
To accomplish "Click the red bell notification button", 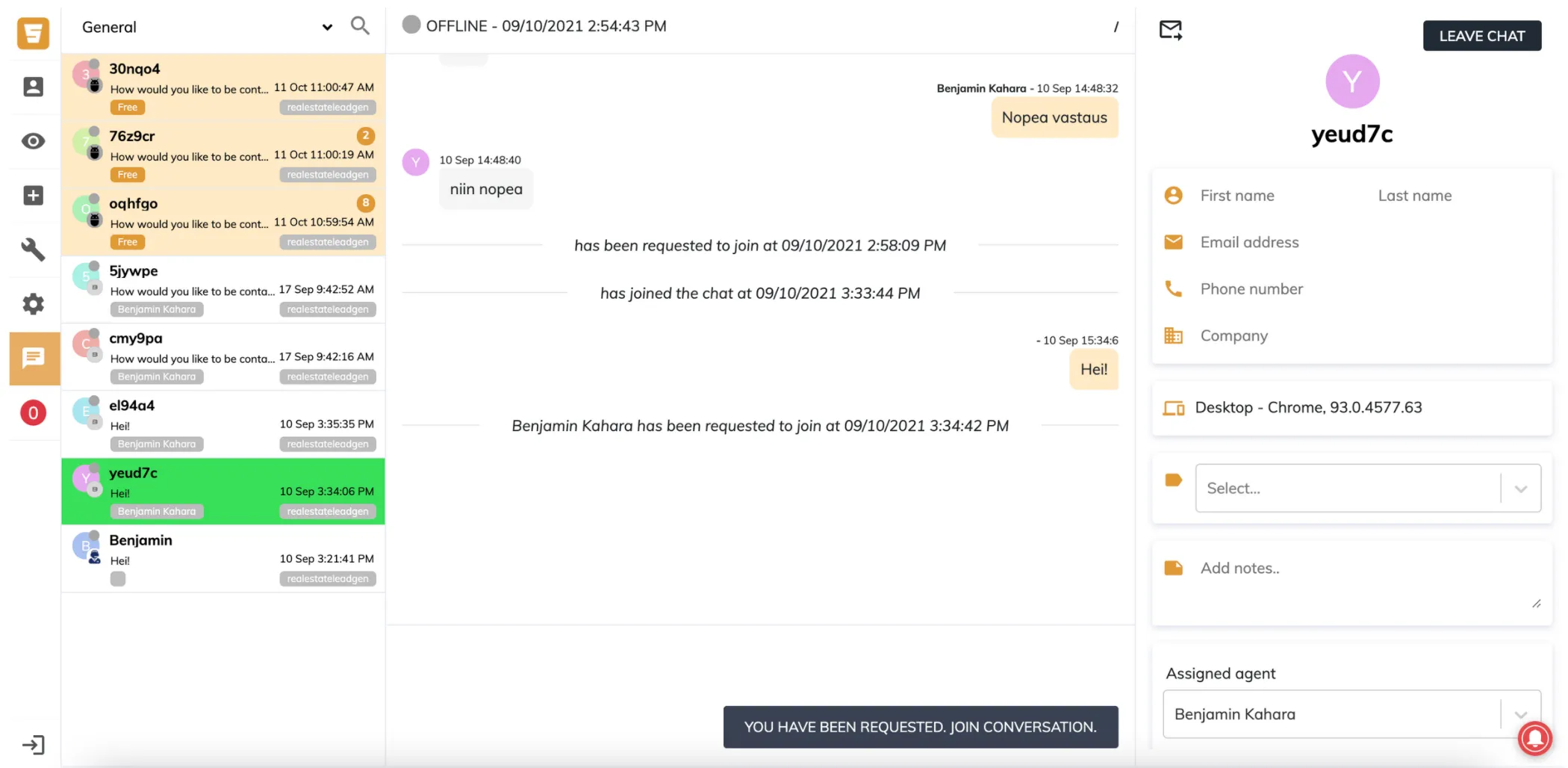I will pos(1534,737).
